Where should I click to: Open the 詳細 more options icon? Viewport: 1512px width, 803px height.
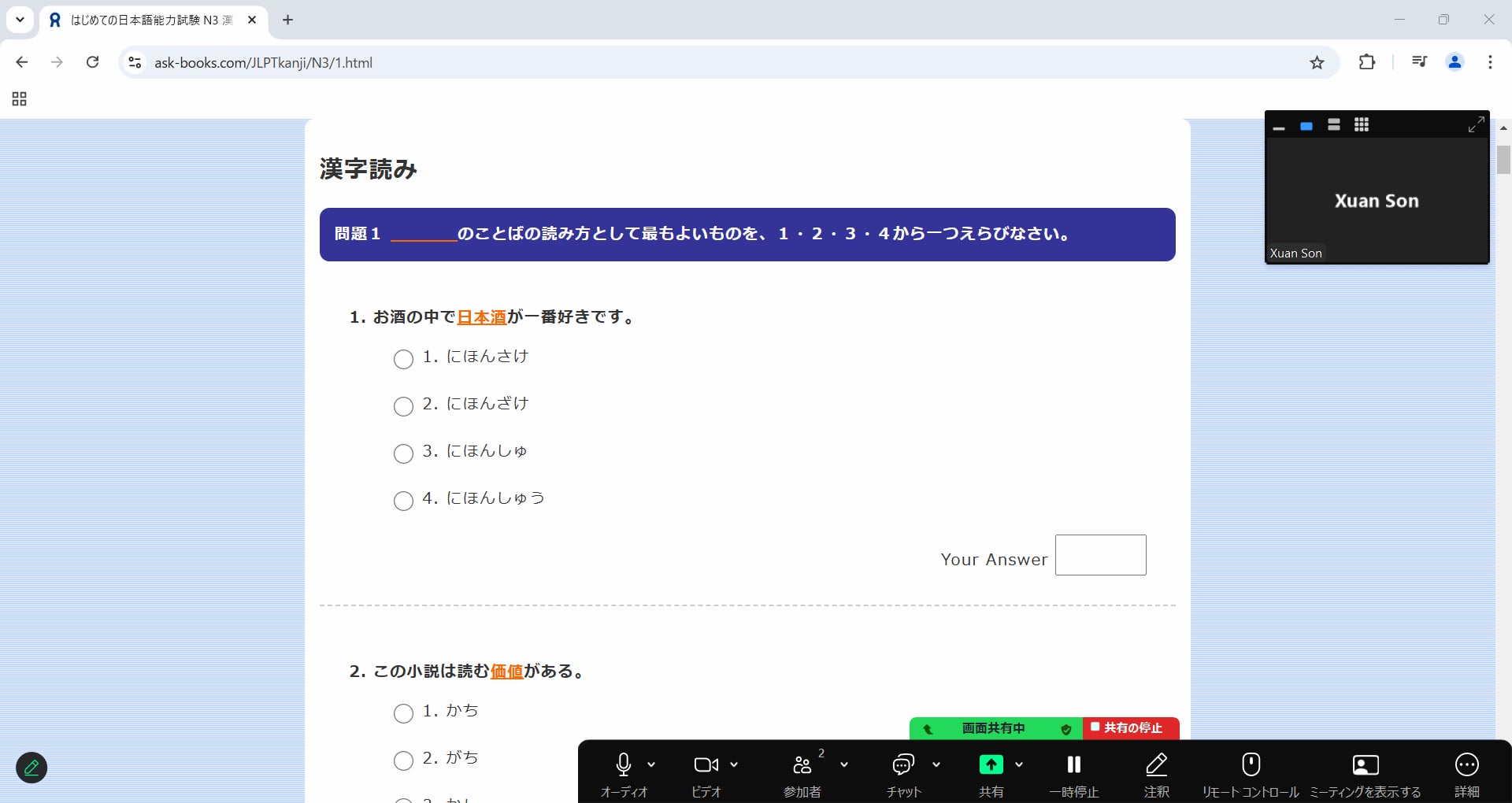click(x=1466, y=764)
